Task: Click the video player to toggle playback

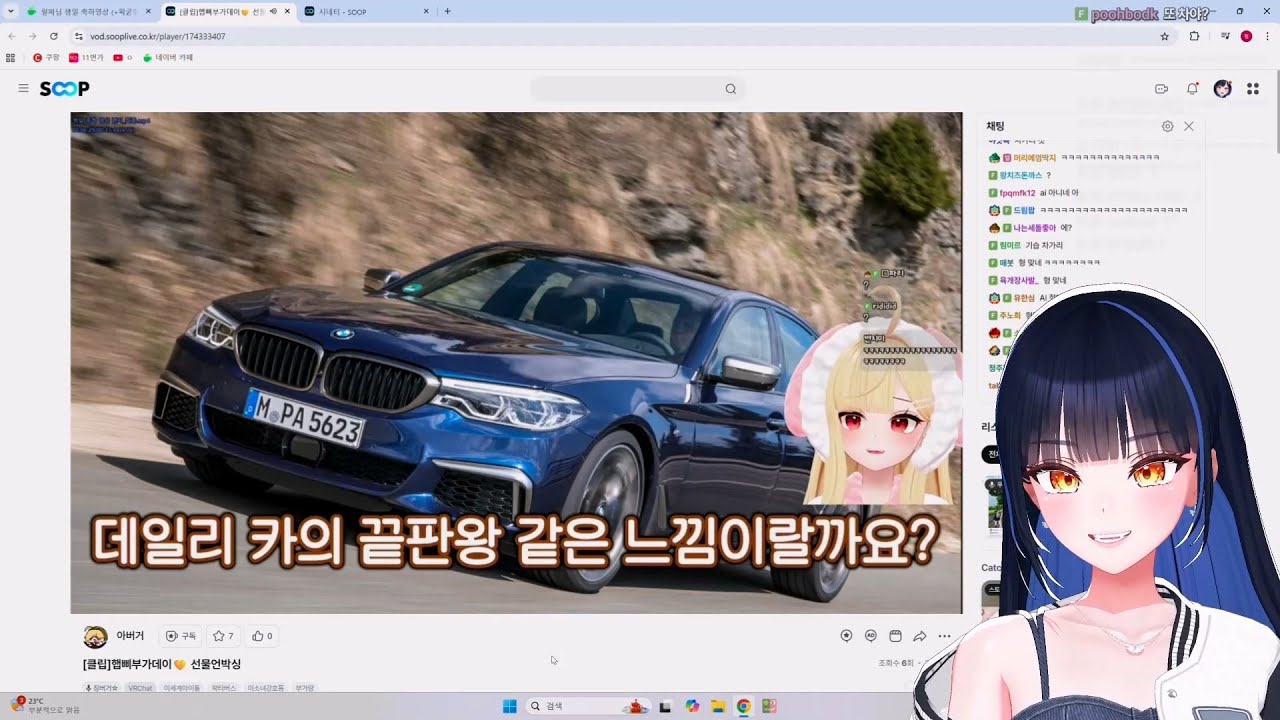Action: pyautogui.click(x=516, y=362)
